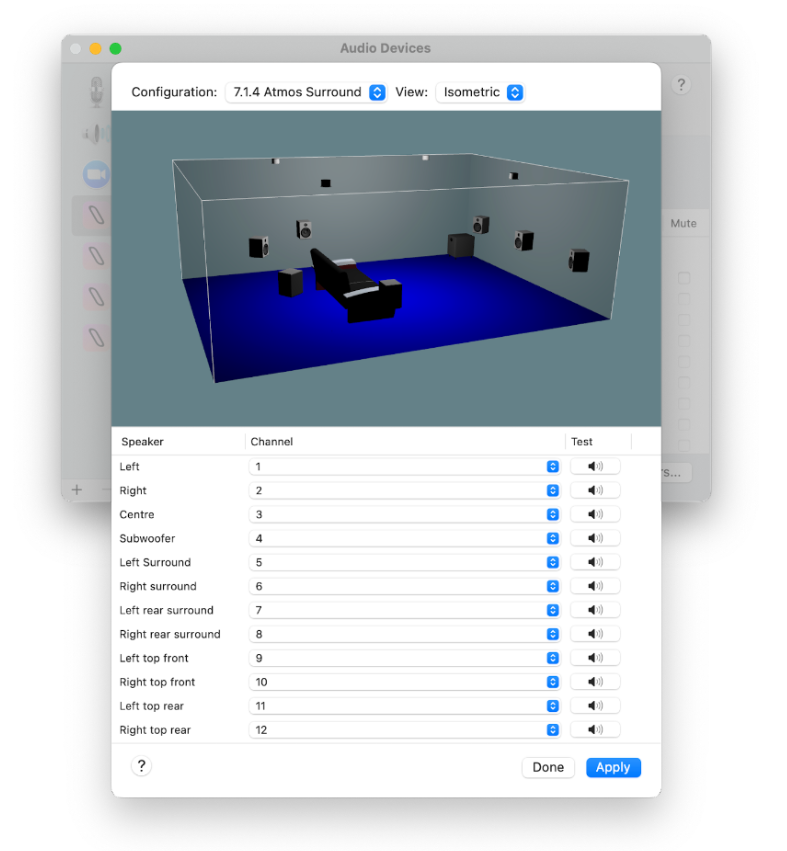
Task: Test the Left rear surround speaker
Action: (x=595, y=609)
